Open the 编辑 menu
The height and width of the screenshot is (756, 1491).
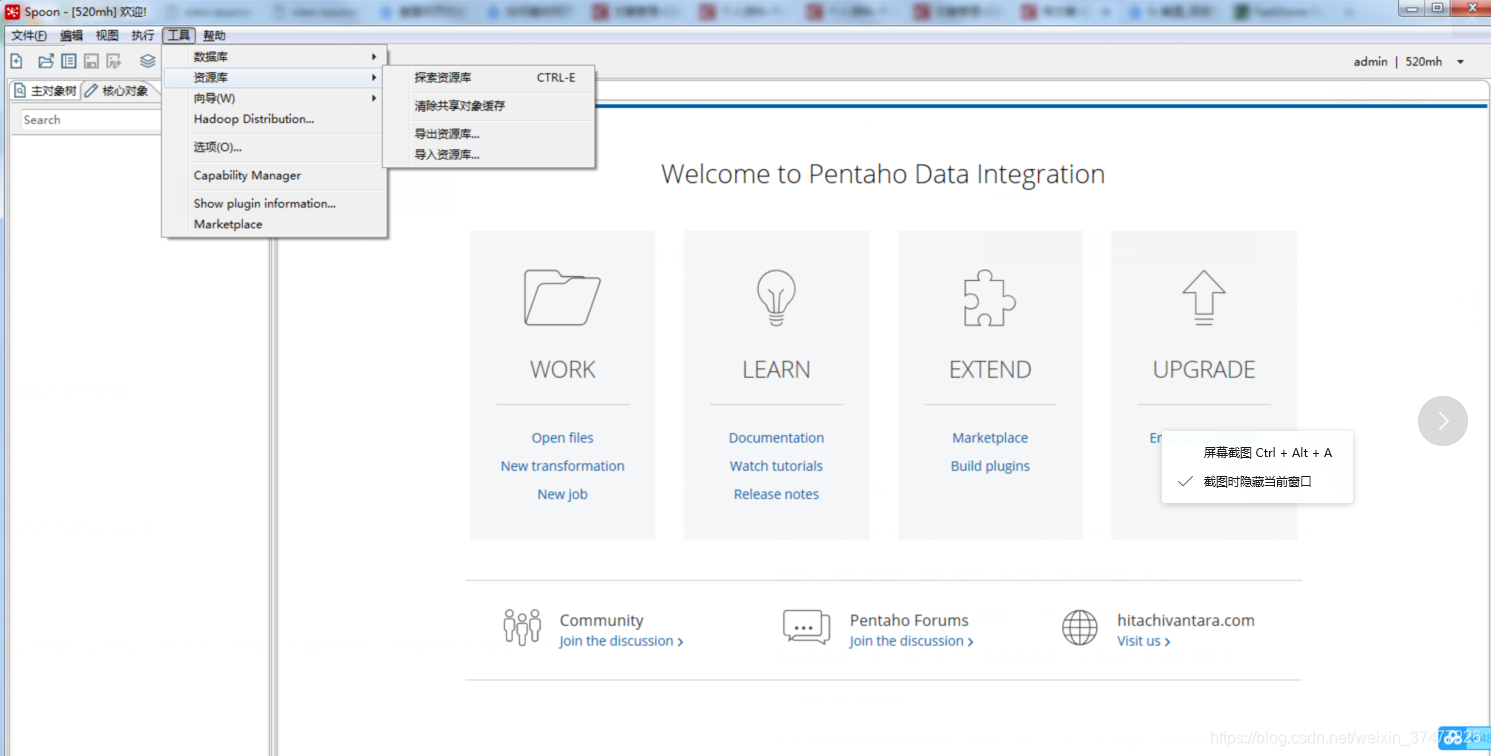point(71,35)
